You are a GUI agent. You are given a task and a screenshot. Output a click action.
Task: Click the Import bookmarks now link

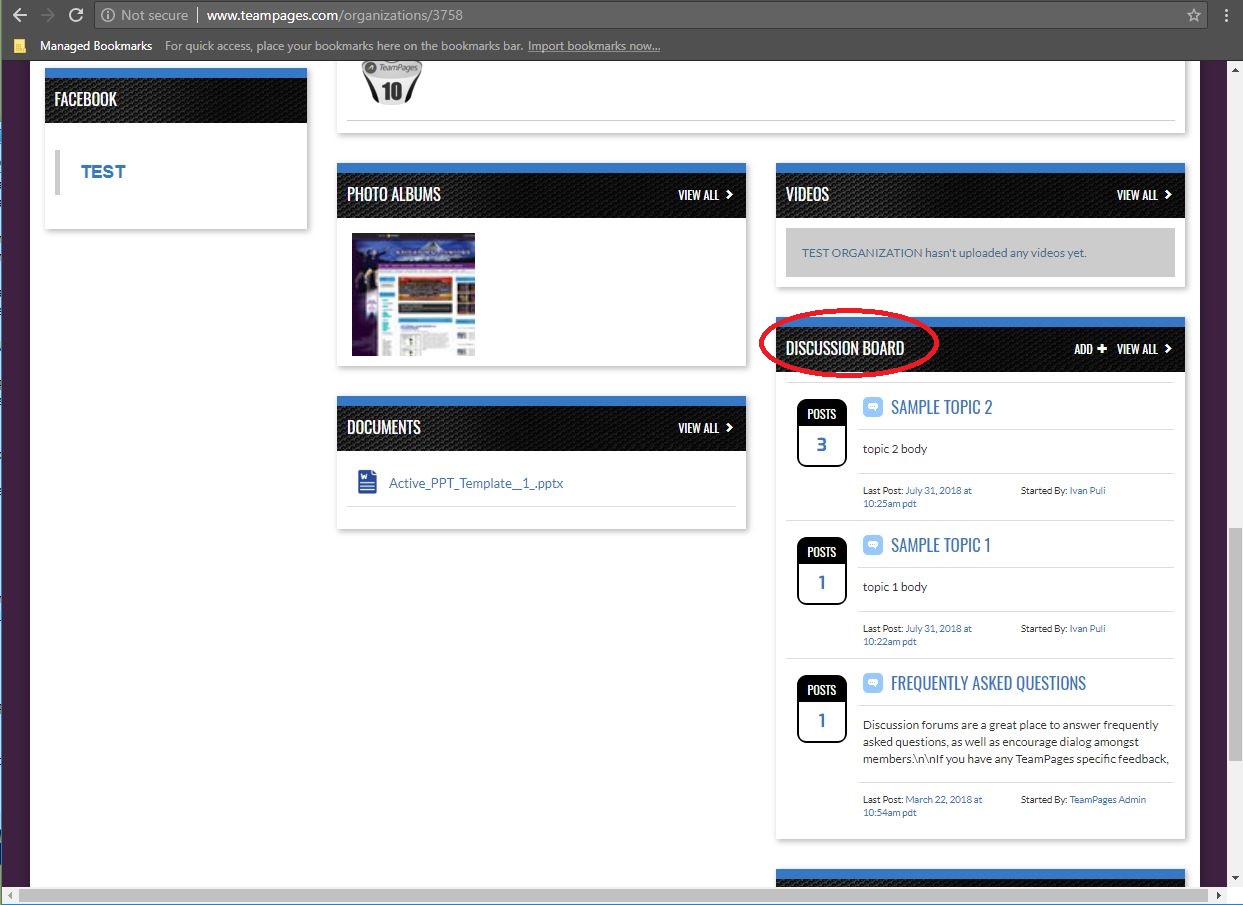[x=594, y=45]
